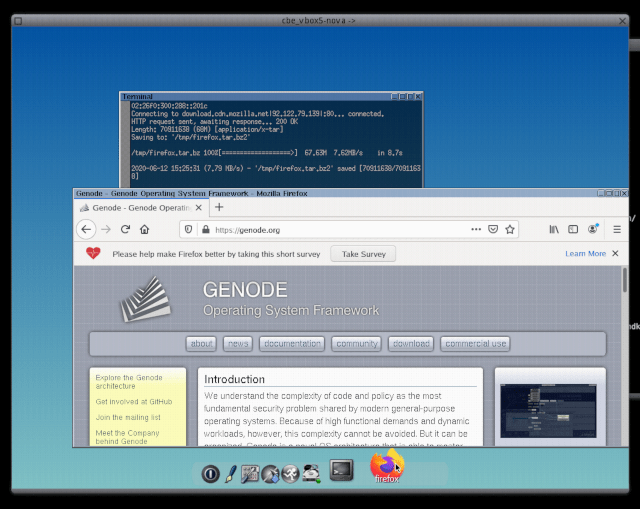Show site security via the padlock icon
The height and width of the screenshot is (509, 640).
point(206,229)
